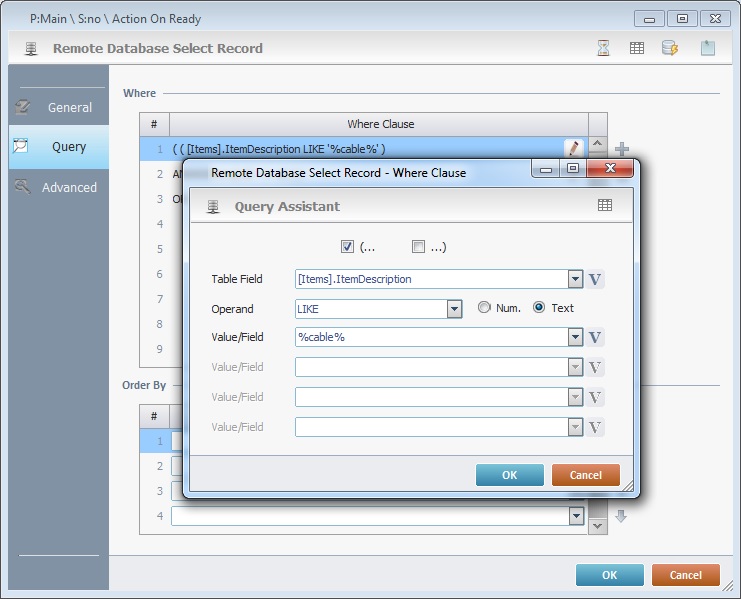Expand the Table Field dropdown
Viewport: 741px width, 599px height.
click(x=575, y=279)
